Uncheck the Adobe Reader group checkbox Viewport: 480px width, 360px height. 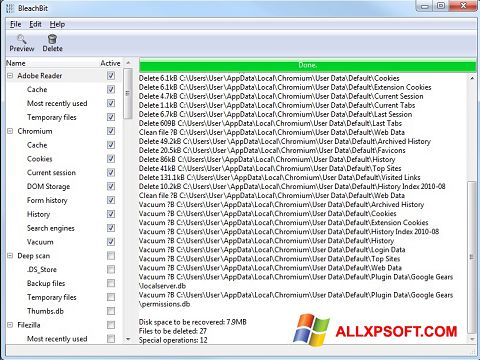111,76
